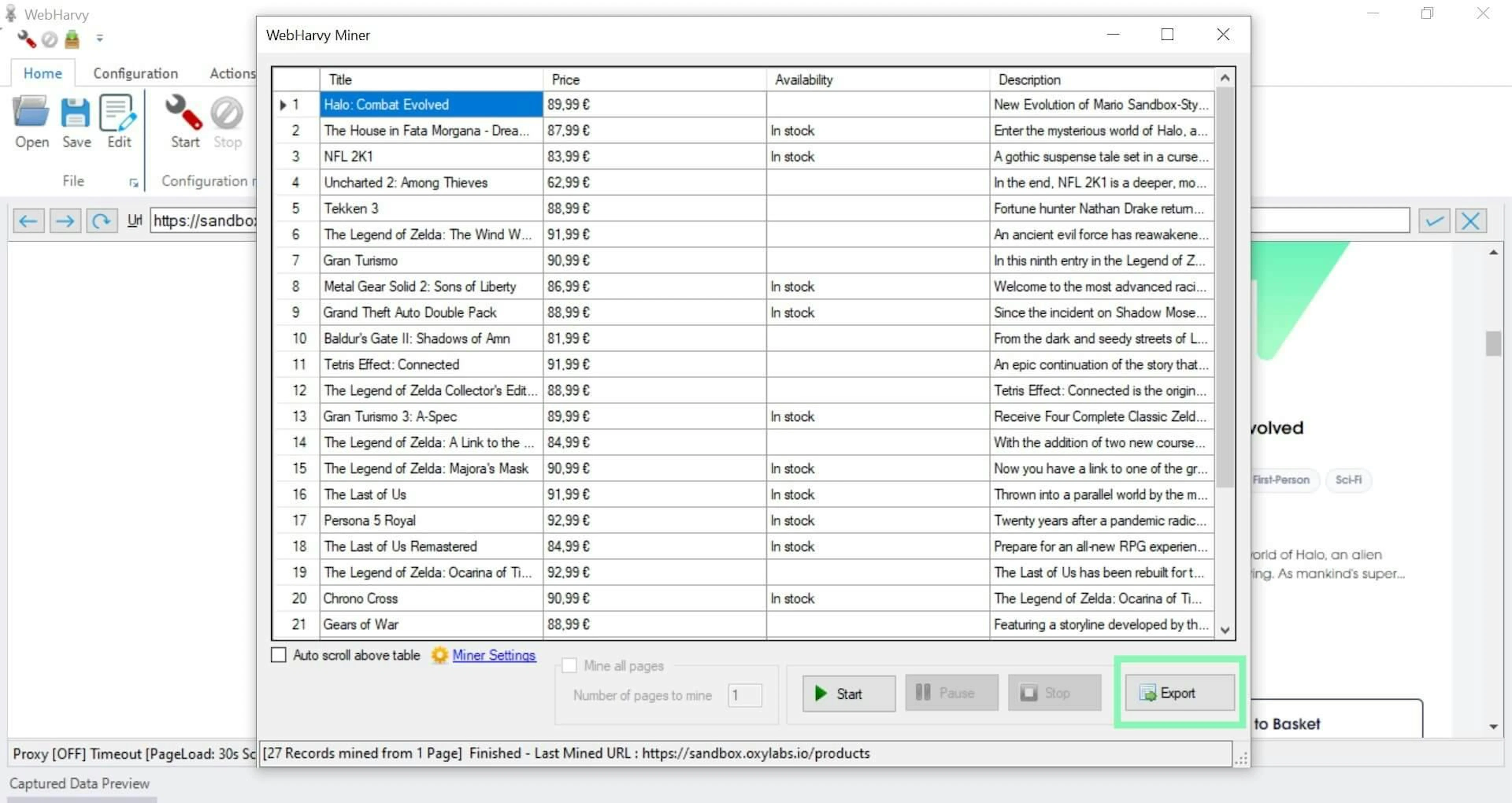Click 'In stock' cell in Persona 5 Royal row

tap(878, 521)
